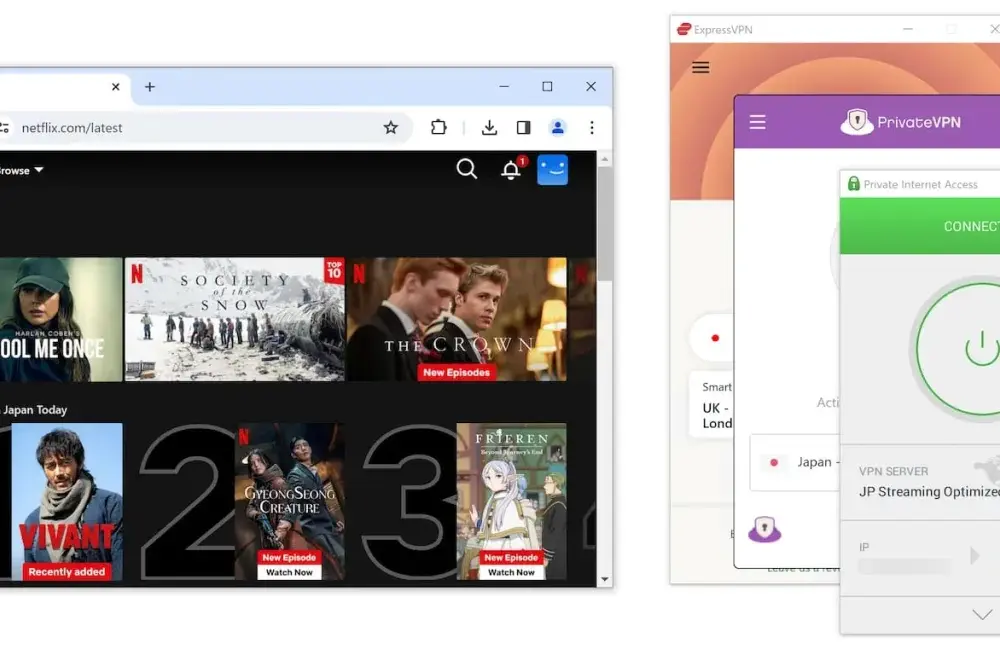Viewport: 1000px width, 649px height.
Task: Open the ExpressVPN hamburger menu
Action: [x=701, y=68]
